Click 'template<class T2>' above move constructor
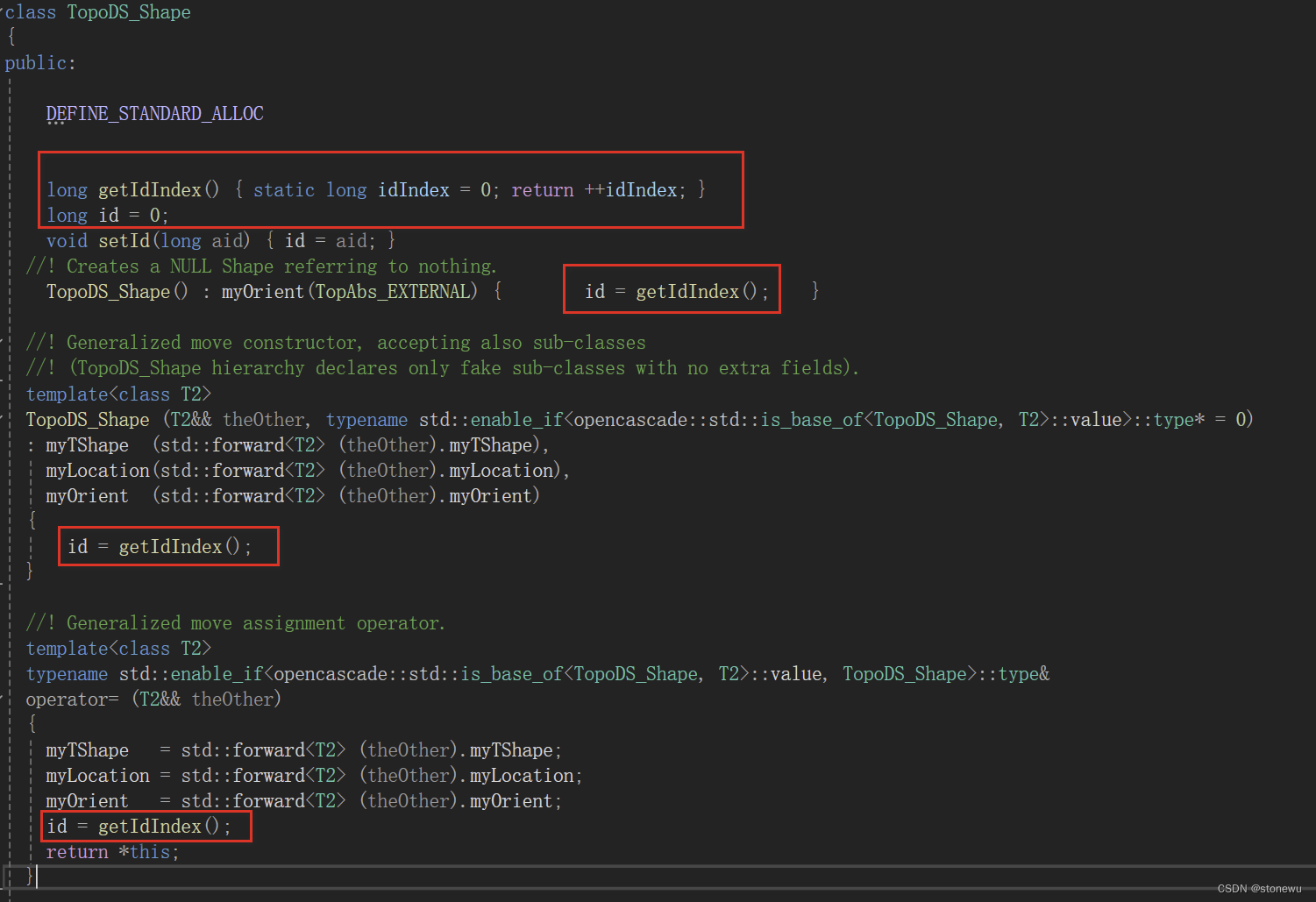The width and height of the screenshot is (1316, 902). [118, 394]
